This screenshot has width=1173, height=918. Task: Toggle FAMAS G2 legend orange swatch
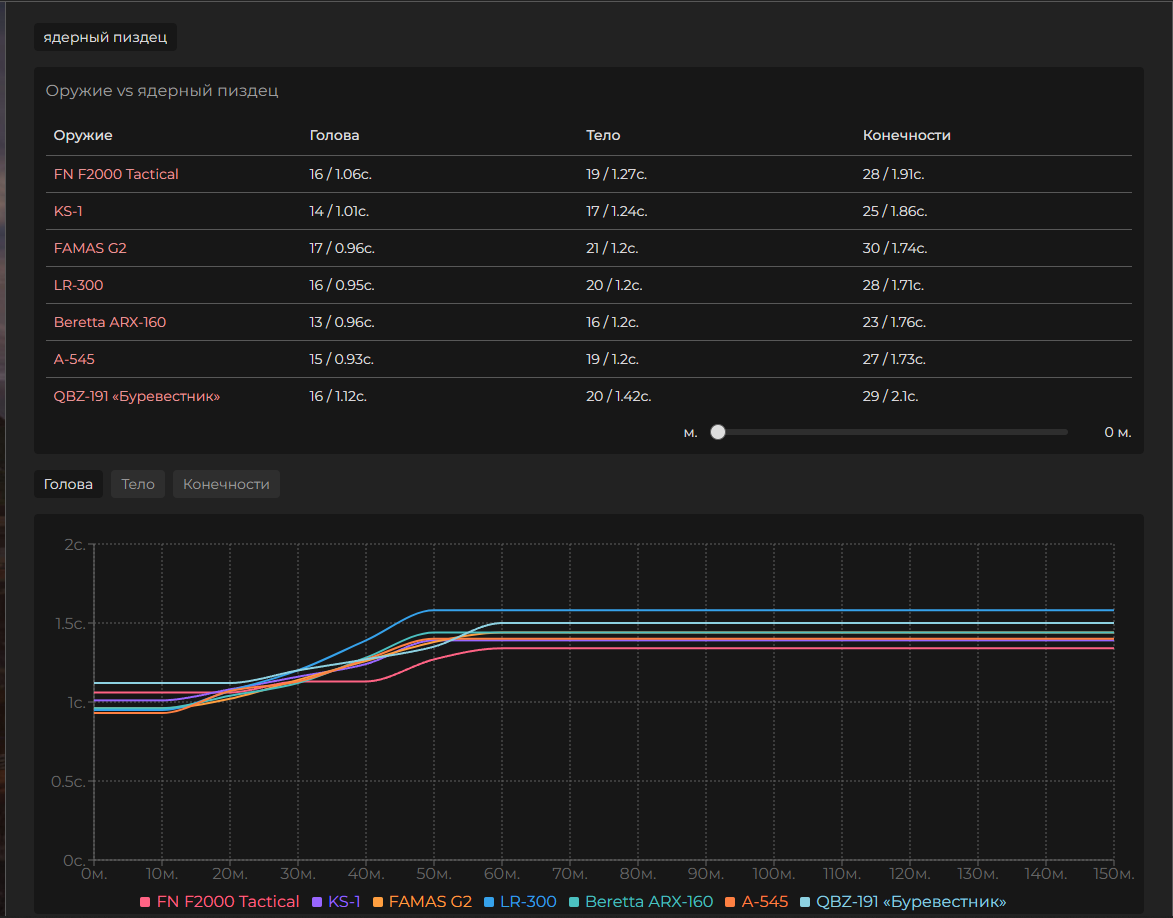[378, 902]
